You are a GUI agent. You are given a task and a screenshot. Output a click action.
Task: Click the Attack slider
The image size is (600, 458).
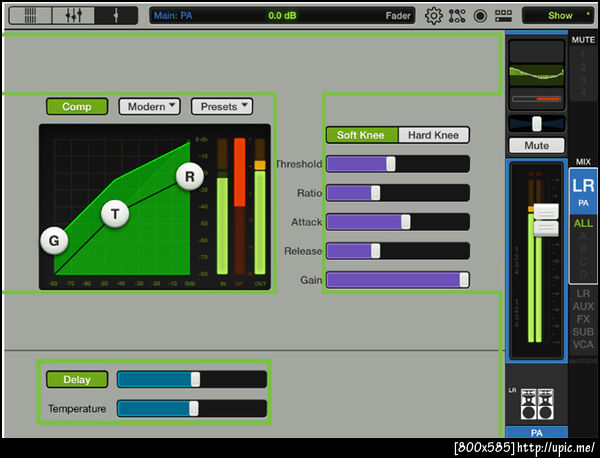point(398,222)
